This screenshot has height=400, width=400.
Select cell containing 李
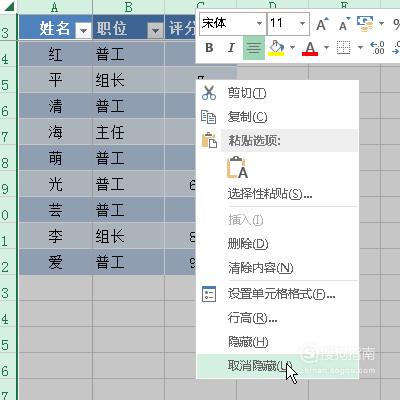coord(55,236)
